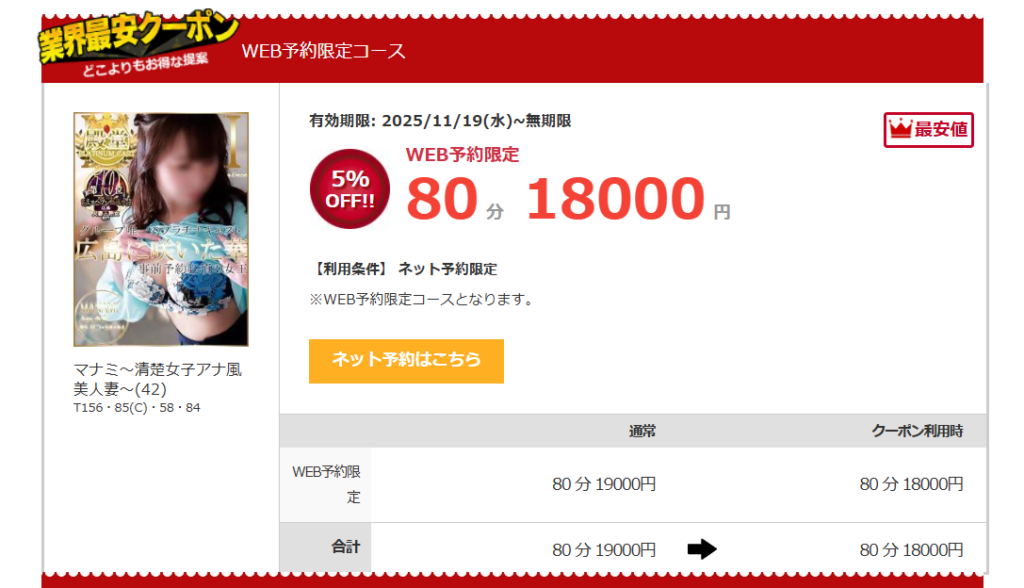Click the 5% OFF!! red circle badge
Image resolution: width=1024 pixels, height=588 pixels.
(x=349, y=189)
